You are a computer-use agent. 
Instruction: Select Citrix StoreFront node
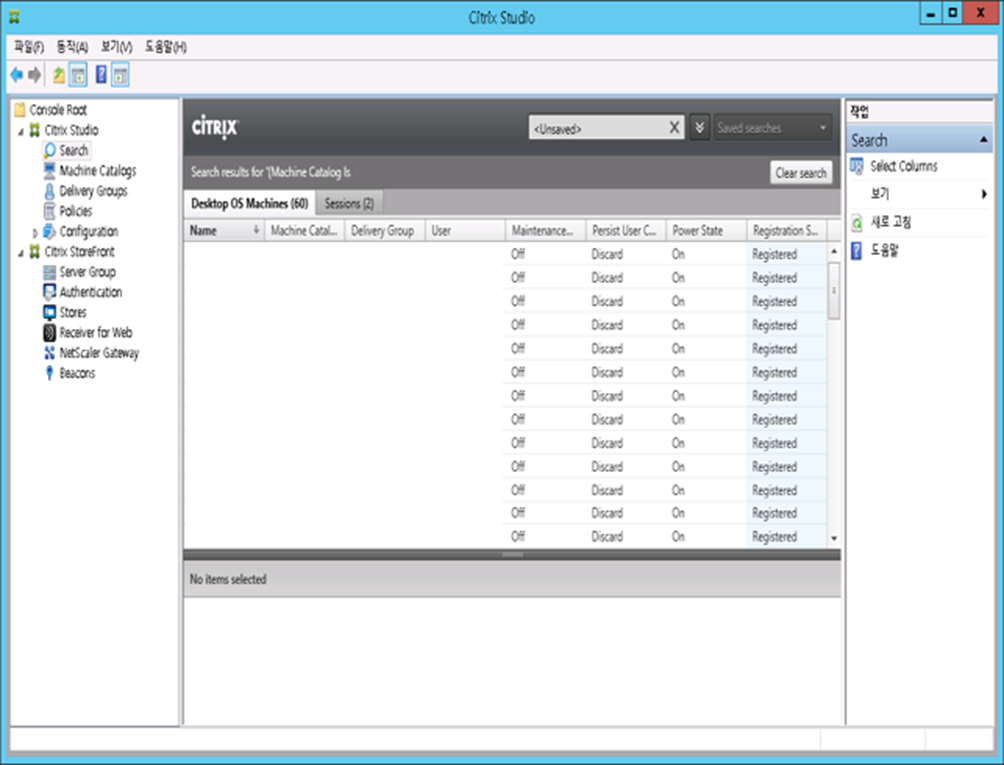pos(79,252)
